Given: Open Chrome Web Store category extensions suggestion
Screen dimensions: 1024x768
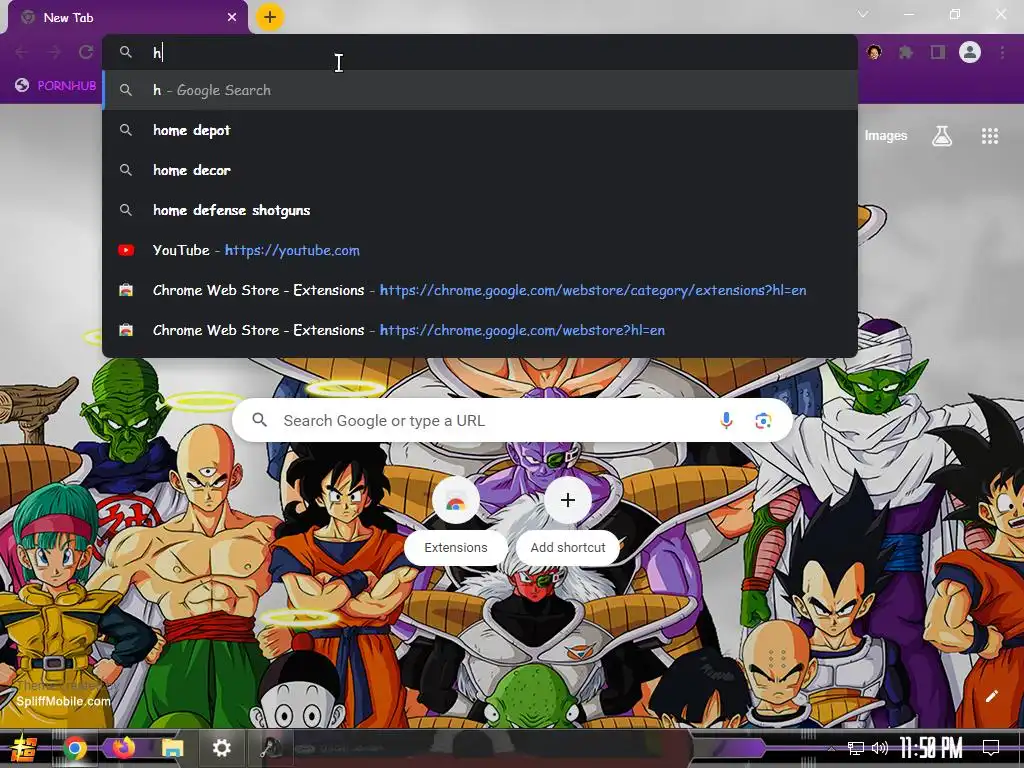Looking at the screenshot, I should tap(479, 290).
